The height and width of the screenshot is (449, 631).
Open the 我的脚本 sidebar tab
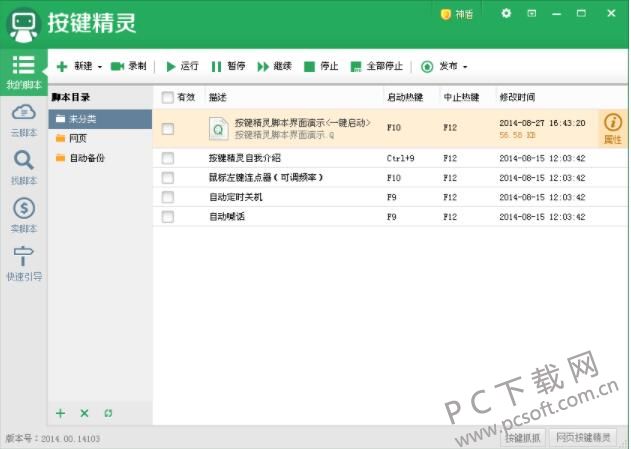[x=24, y=72]
